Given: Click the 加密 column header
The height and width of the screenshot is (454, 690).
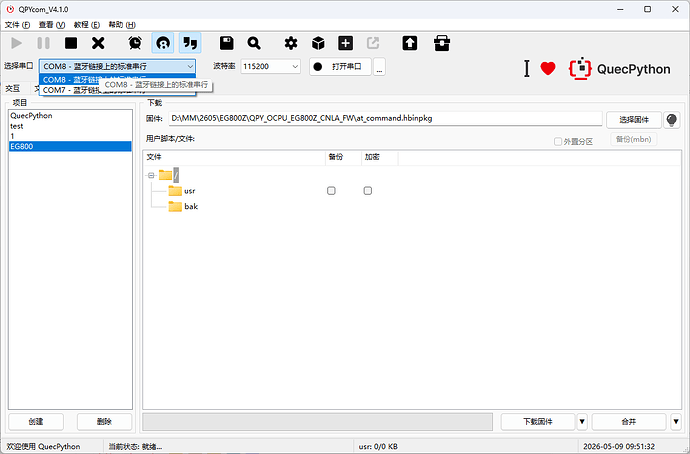Looking at the screenshot, I should pyautogui.click(x=380, y=157).
